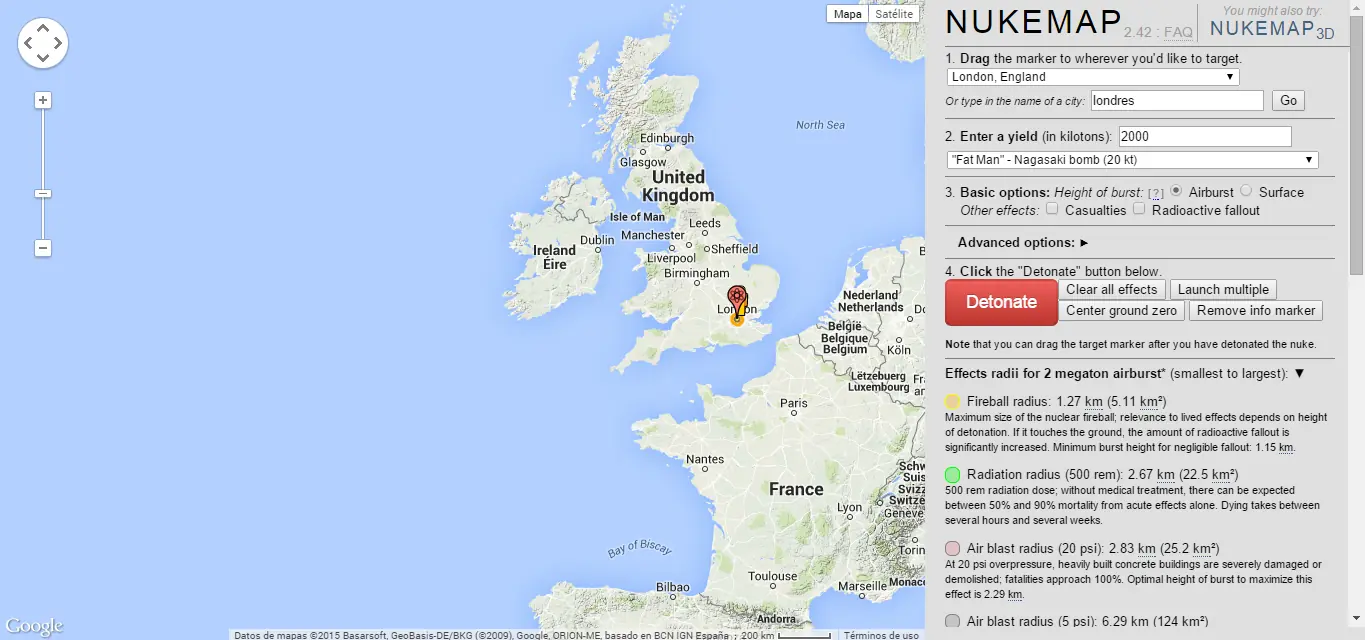This screenshot has height=640, width=1365.
Task: Select the Airburst radio button
Action: tap(1177, 191)
